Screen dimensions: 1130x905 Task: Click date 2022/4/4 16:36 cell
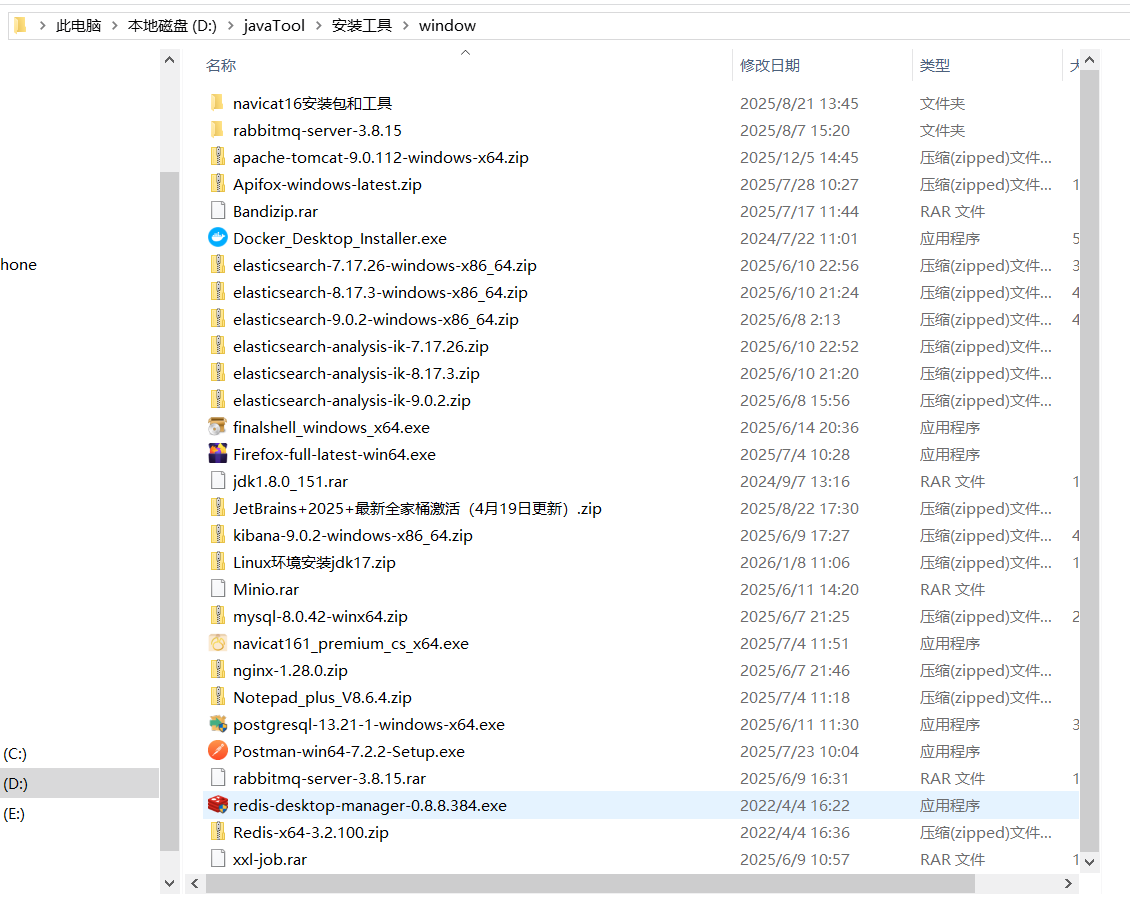click(x=794, y=833)
